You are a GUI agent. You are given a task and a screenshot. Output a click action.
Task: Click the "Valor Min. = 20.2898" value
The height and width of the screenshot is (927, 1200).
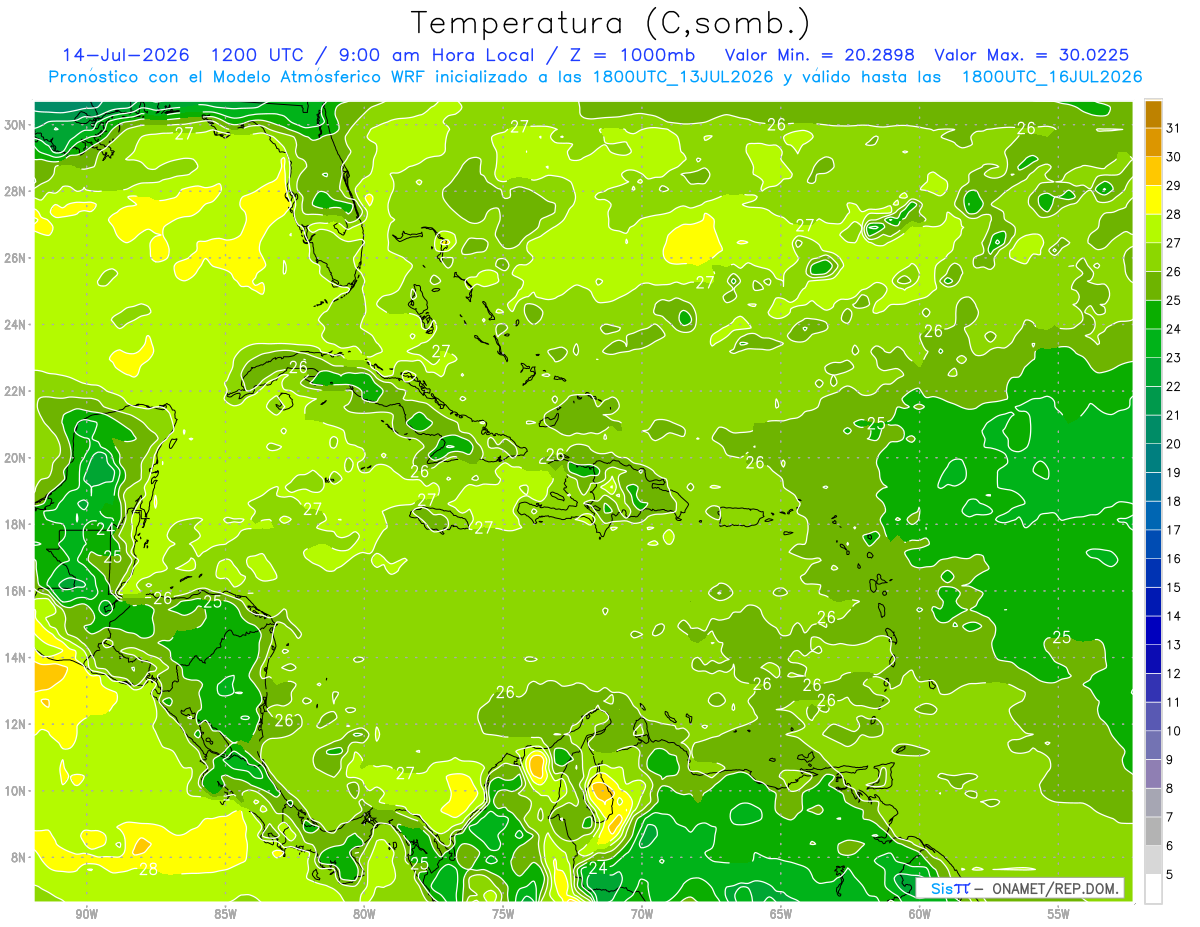[x=818, y=54]
